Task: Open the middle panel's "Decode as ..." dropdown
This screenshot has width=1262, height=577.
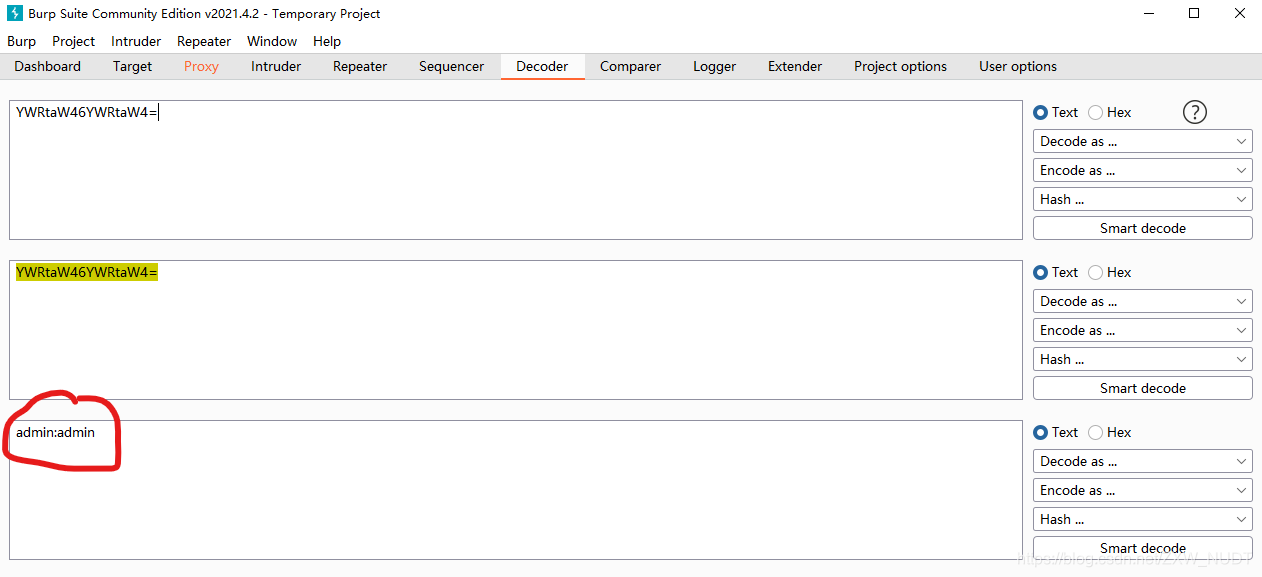Action: pos(1142,300)
